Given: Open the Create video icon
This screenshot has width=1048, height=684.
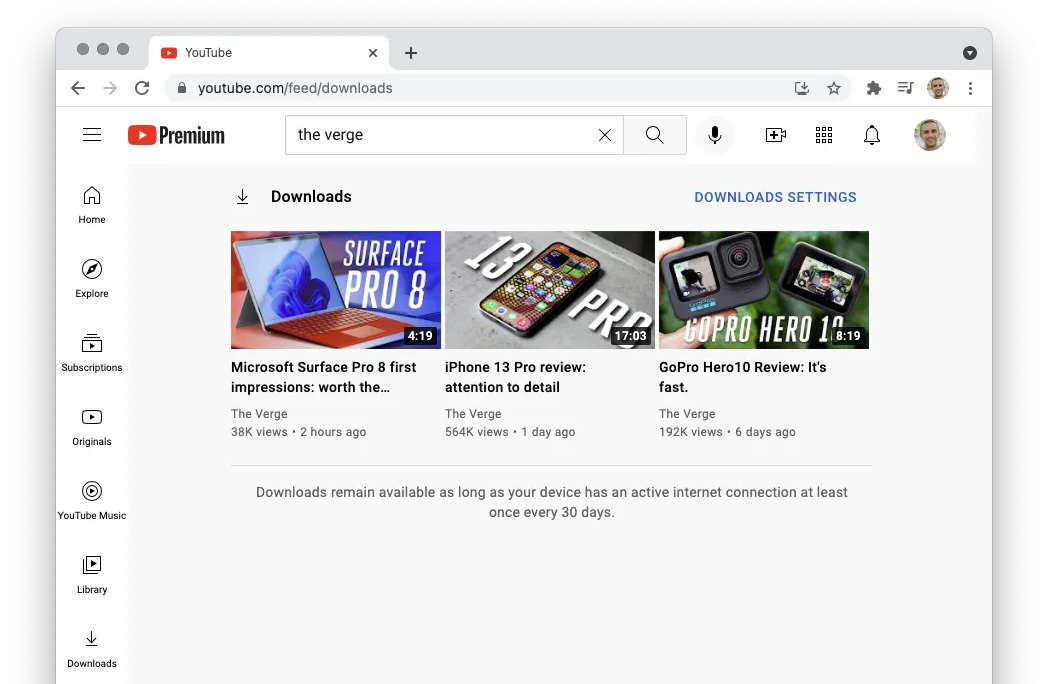Looking at the screenshot, I should (776, 135).
